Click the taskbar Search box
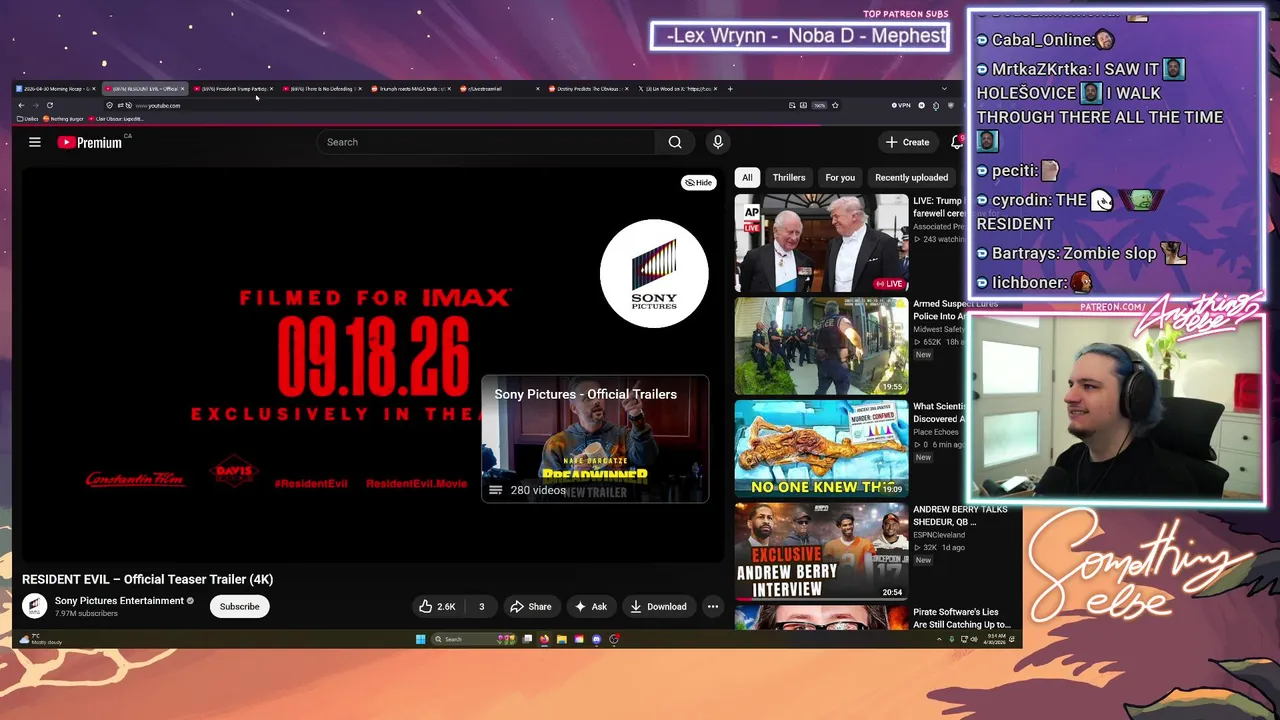This screenshot has width=1280, height=720. tap(474, 639)
